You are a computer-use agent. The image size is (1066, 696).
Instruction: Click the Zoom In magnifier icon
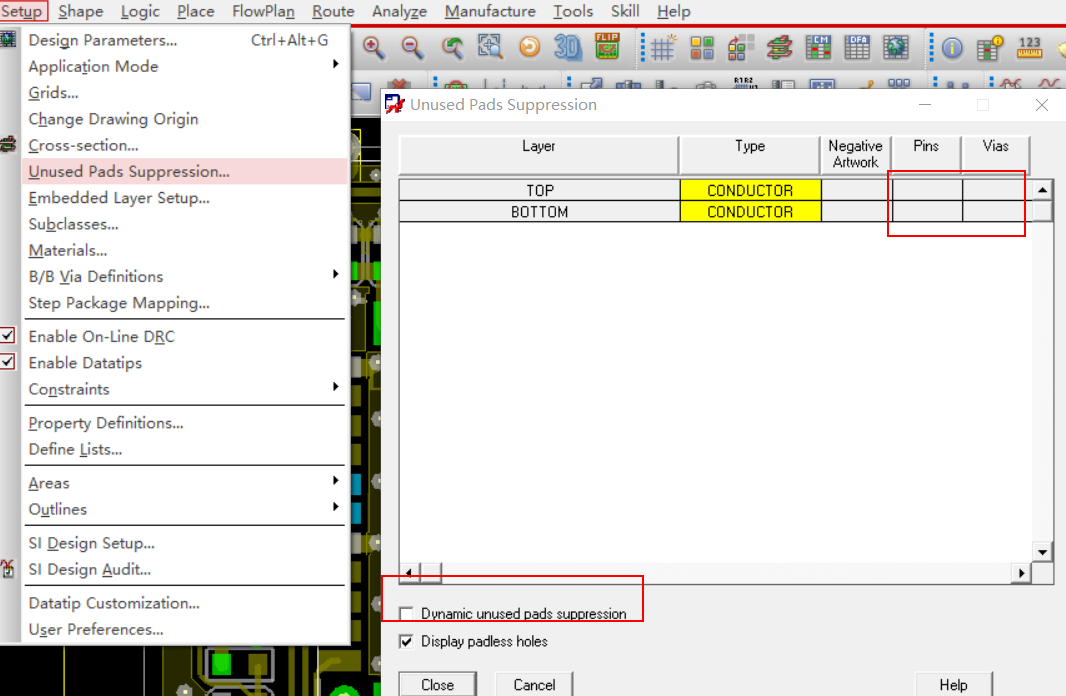tap(374, 48)
